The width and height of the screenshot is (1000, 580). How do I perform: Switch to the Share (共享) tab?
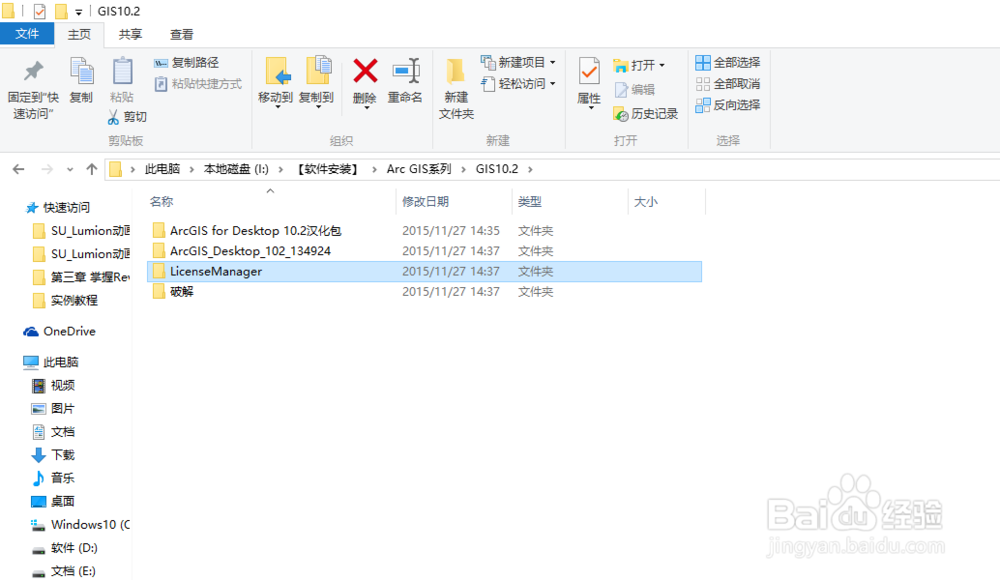130,34
